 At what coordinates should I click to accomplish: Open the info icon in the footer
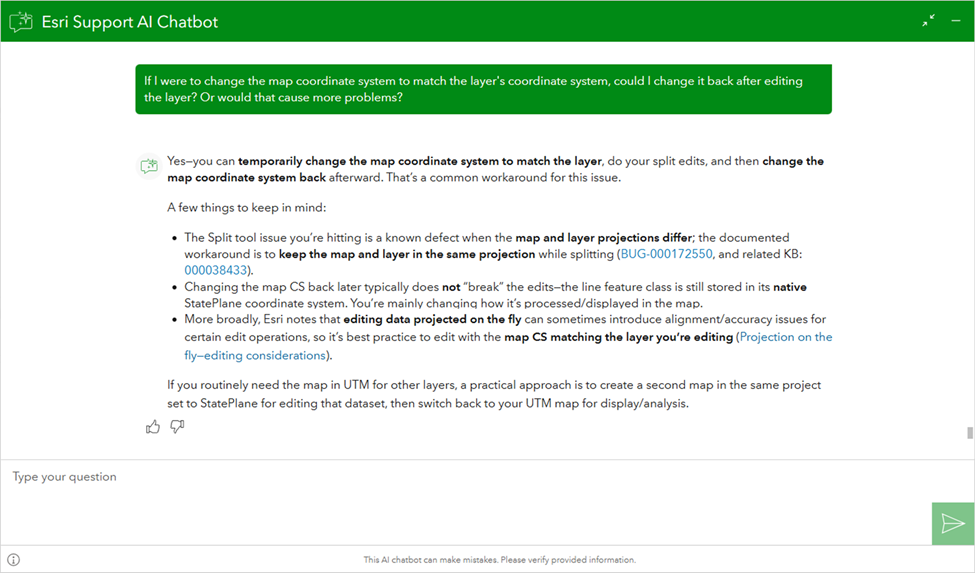click(14, 559)
